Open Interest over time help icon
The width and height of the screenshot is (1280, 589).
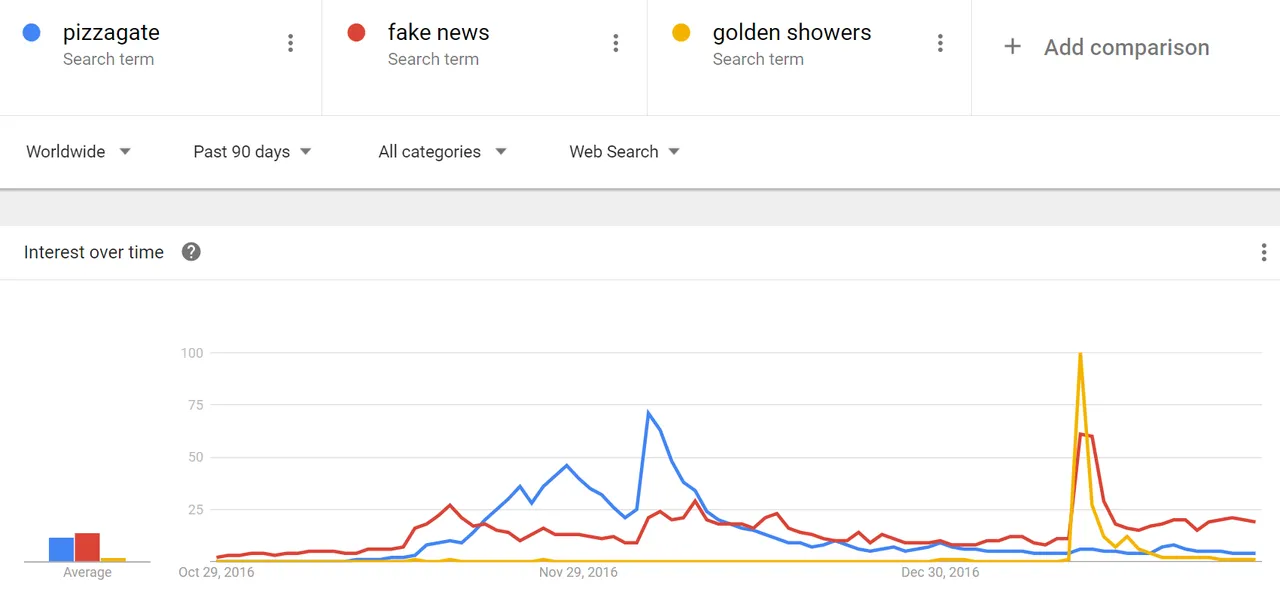pos(191,252)
